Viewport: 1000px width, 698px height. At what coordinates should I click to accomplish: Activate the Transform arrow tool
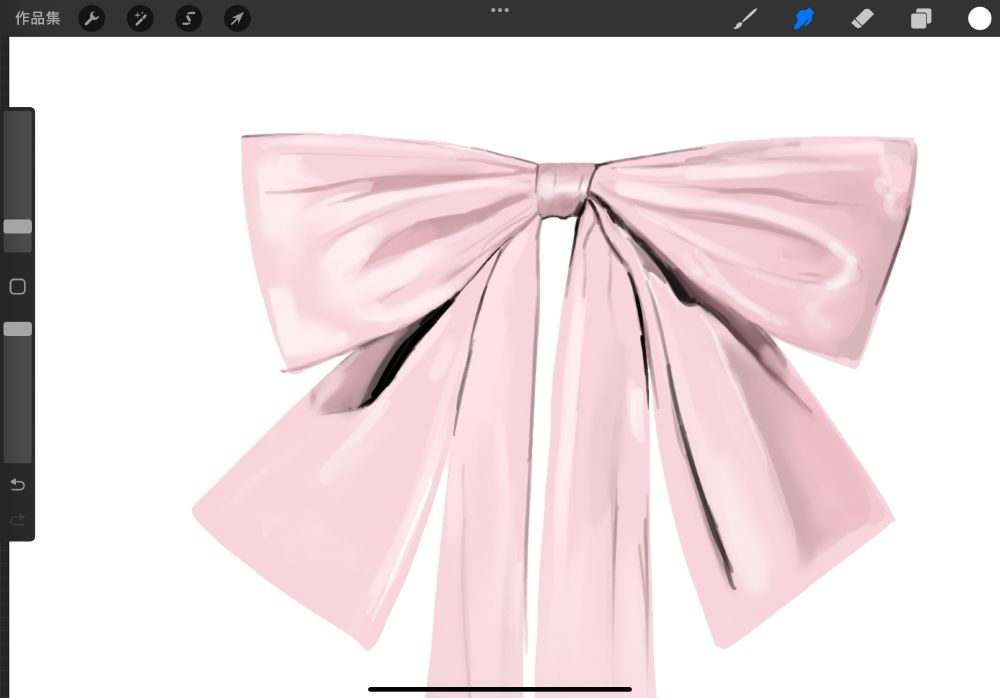(x=237, y=19)
